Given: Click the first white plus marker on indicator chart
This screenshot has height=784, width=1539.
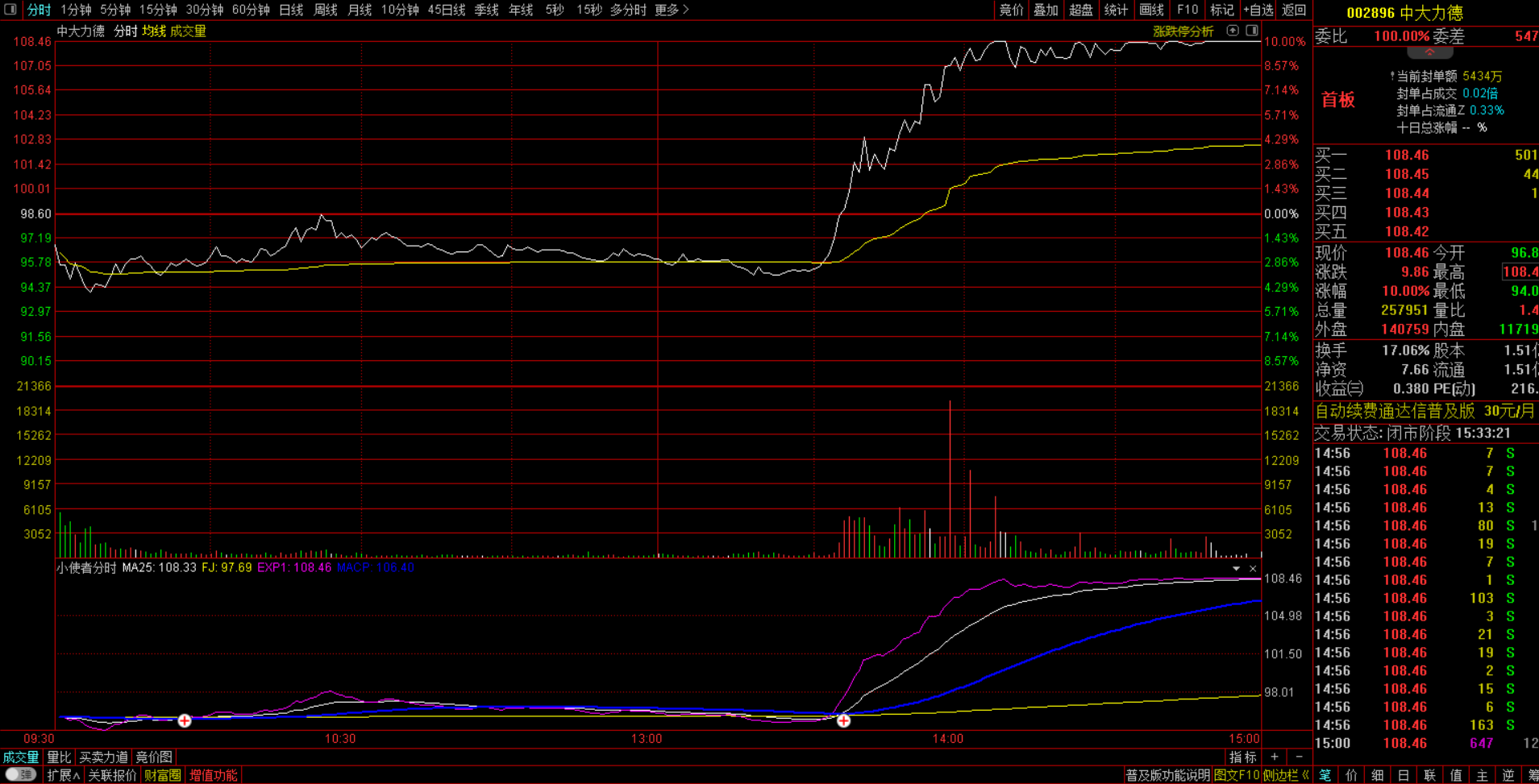Looking at the screenshot, I should [185, 720].
